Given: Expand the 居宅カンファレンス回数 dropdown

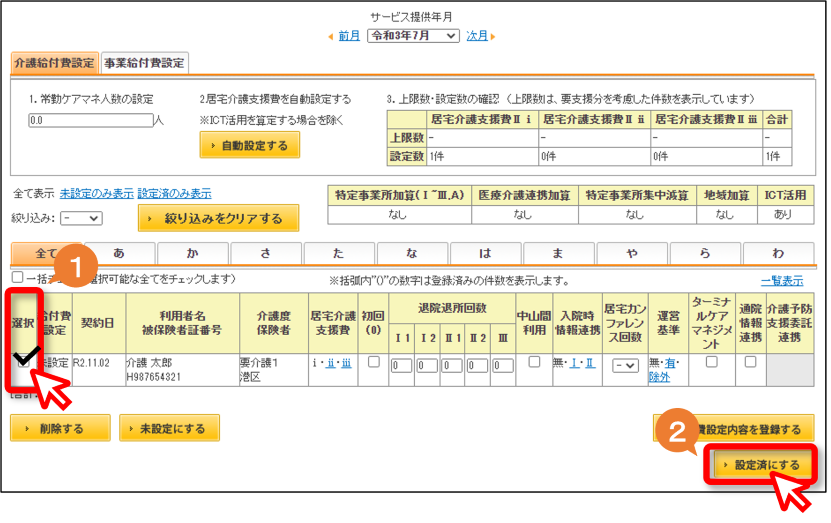Looking at the screenshot, I should click(x=625, y=366).
